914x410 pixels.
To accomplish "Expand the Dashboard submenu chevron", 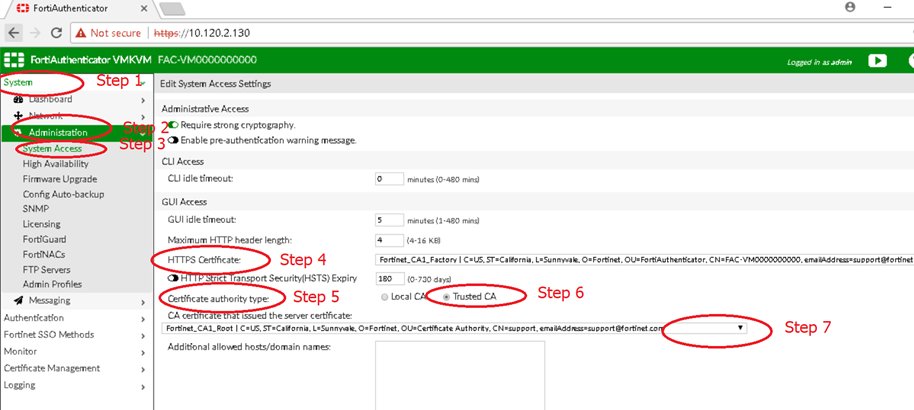I will [143, 100].
